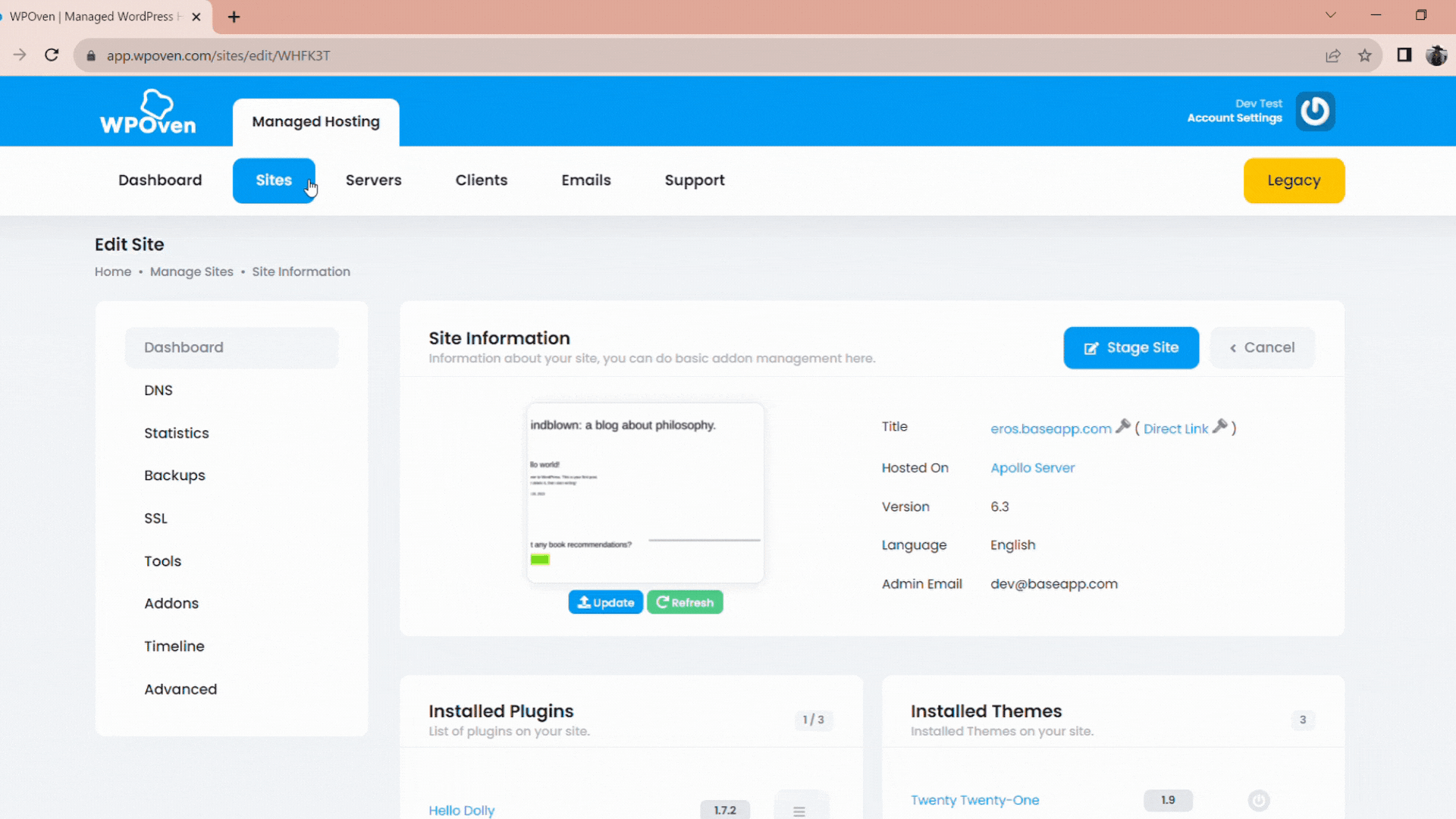Close the WPOven browser tab
Screen dimensions: 1456x819
[x=196, y=17]
